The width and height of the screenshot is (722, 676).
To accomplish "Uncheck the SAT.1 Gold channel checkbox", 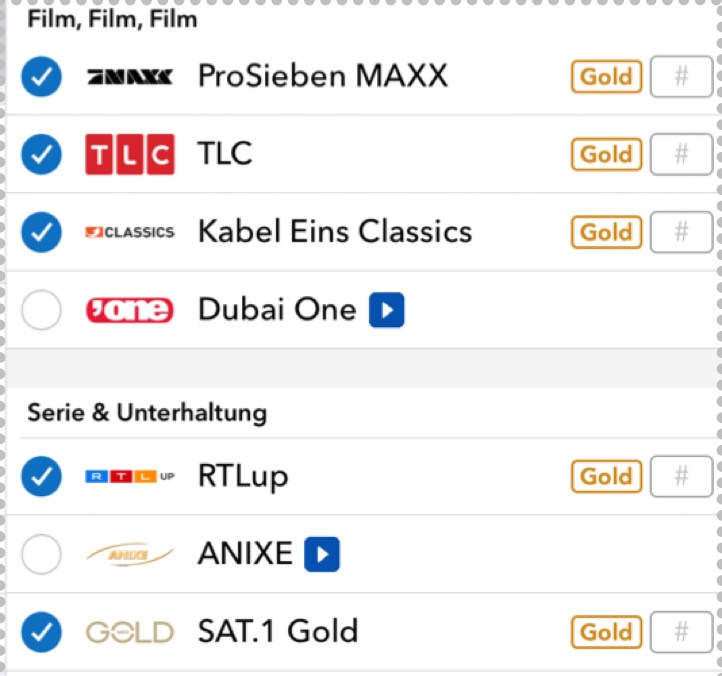I will (x=41, y=632).
